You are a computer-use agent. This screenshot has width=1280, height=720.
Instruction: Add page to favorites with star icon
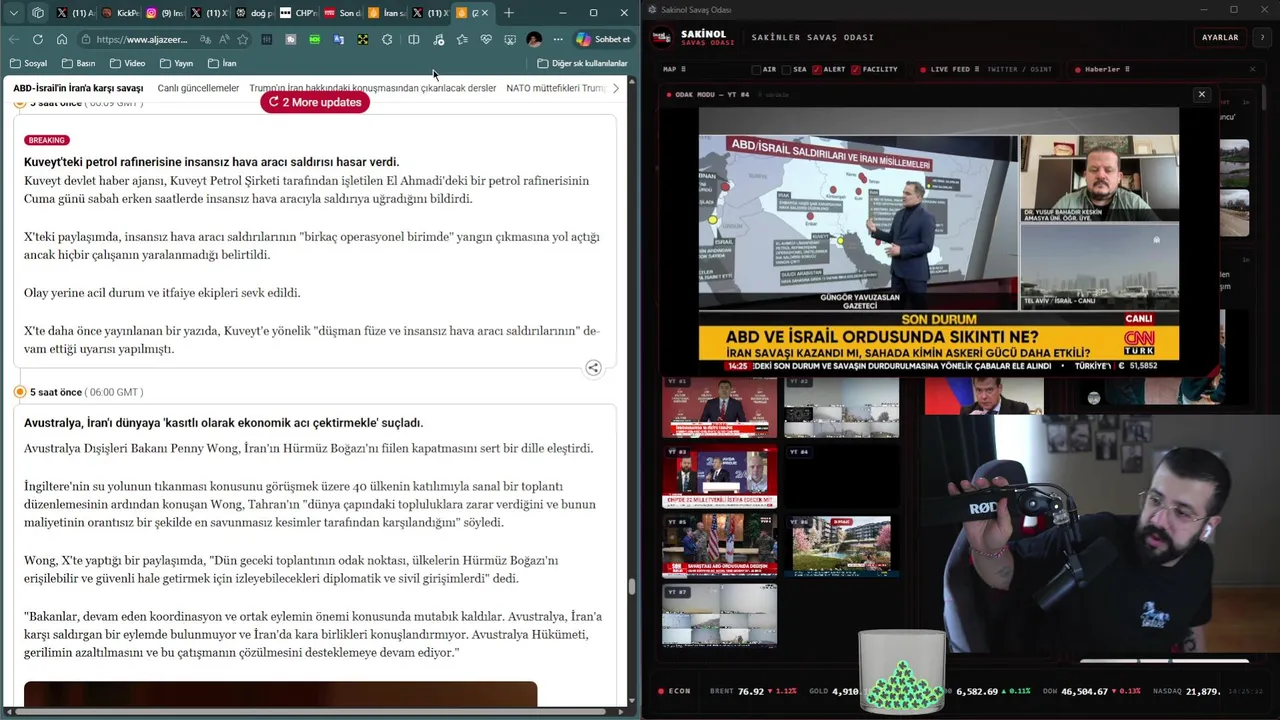click(x=243, y=39)
